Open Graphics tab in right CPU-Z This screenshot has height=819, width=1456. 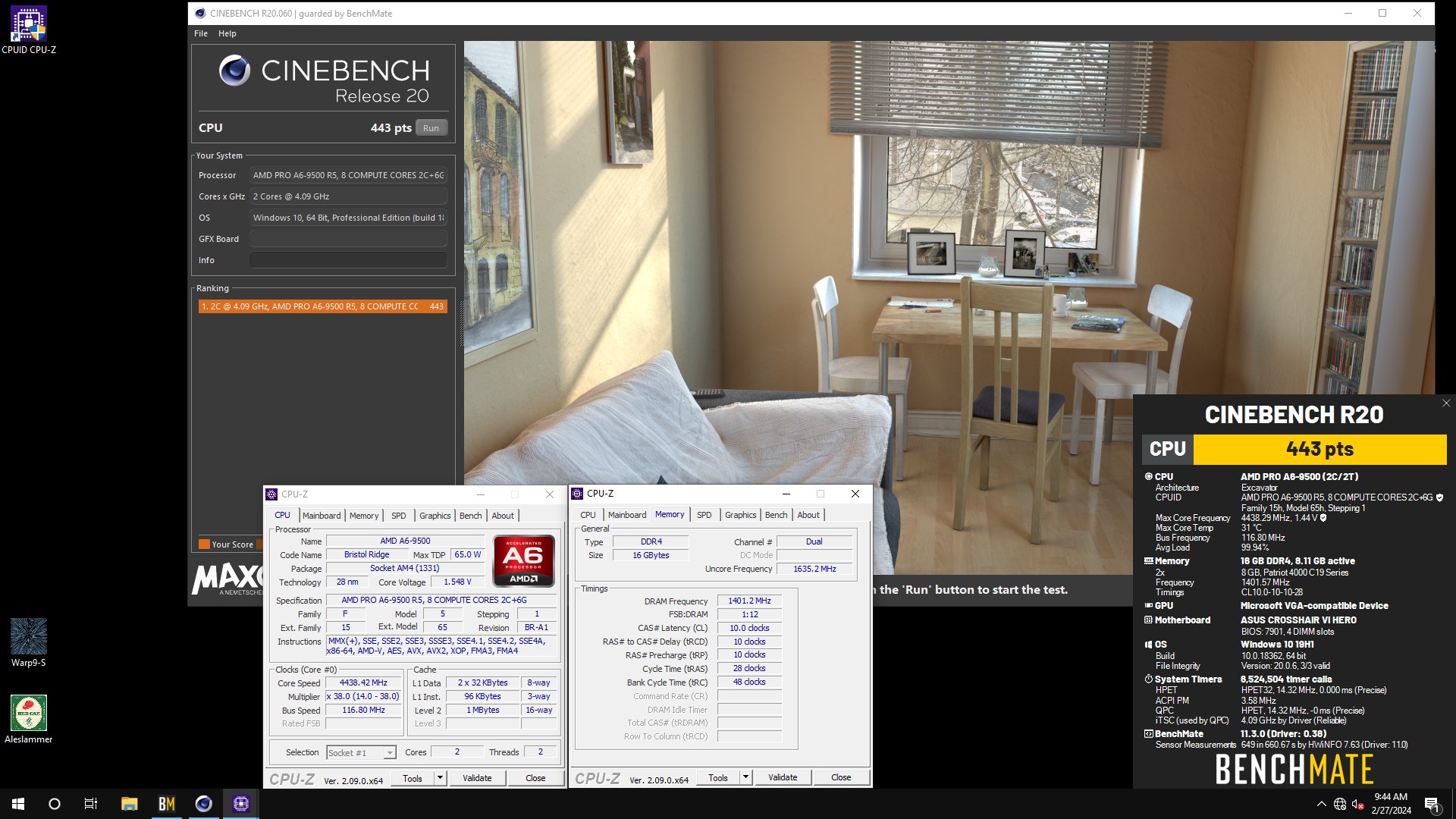[741, 515]
